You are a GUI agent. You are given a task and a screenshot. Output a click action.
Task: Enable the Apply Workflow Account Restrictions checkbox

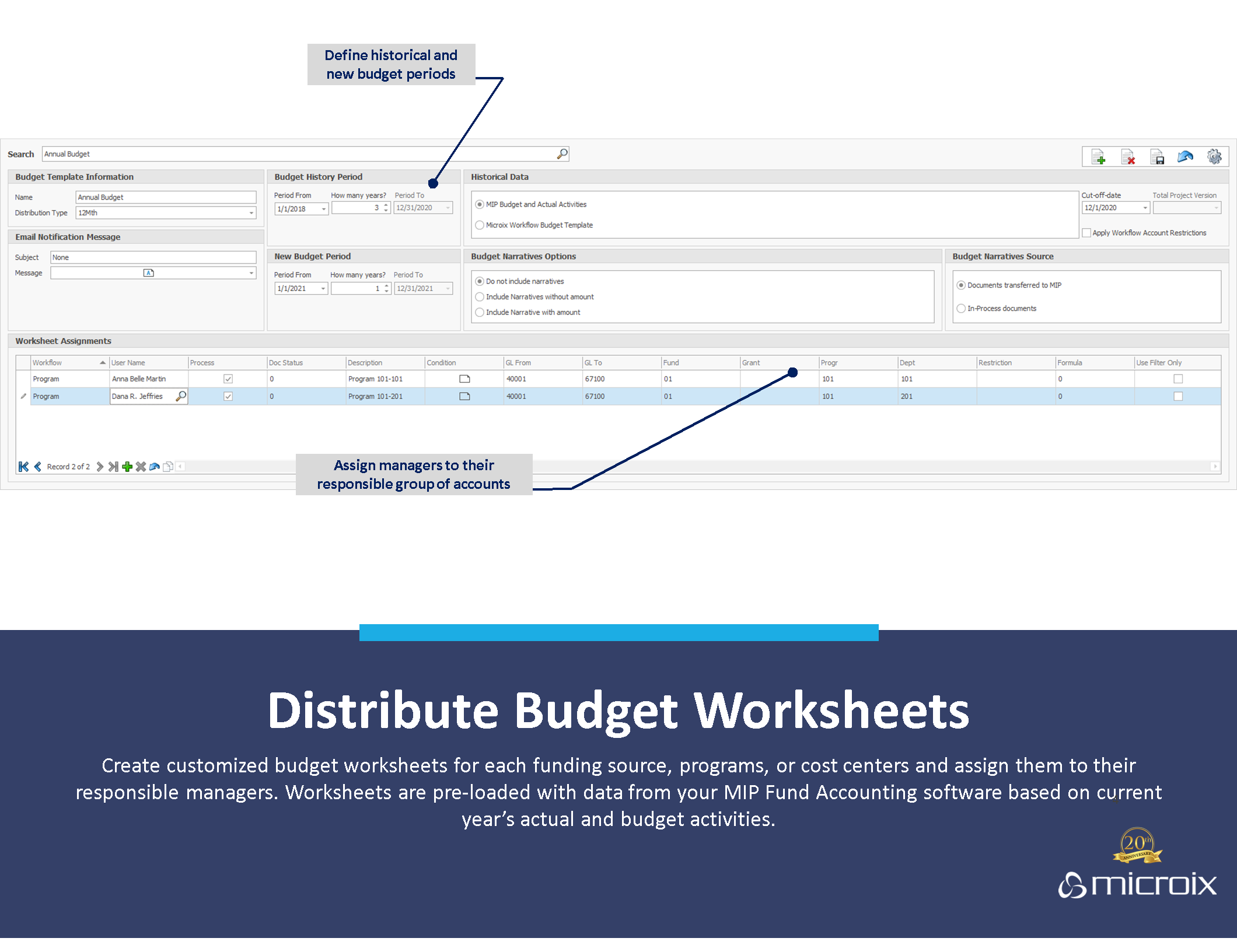[x=1086, y=233]
